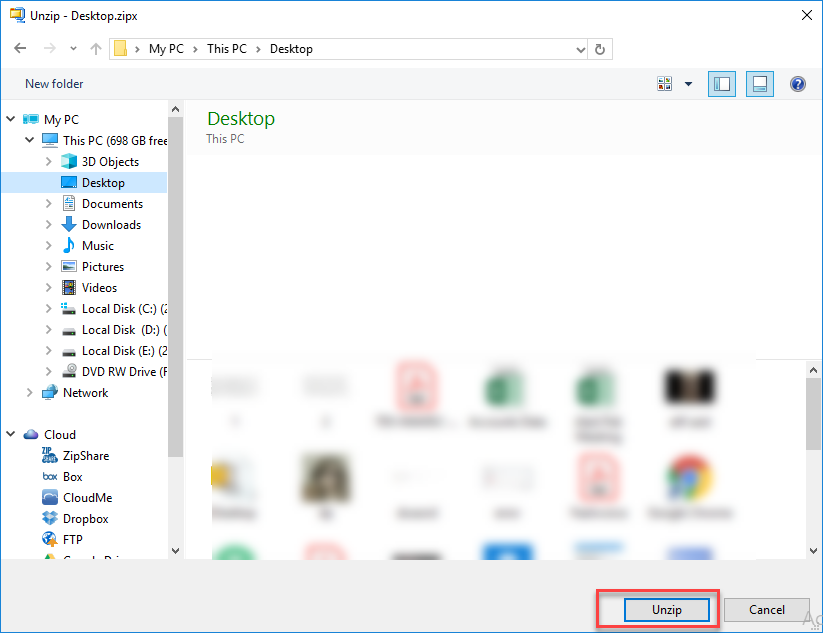Viewport: 823px width, 633px height.
Task: Go forward with the Forward arrow
Action: [49, 48]
